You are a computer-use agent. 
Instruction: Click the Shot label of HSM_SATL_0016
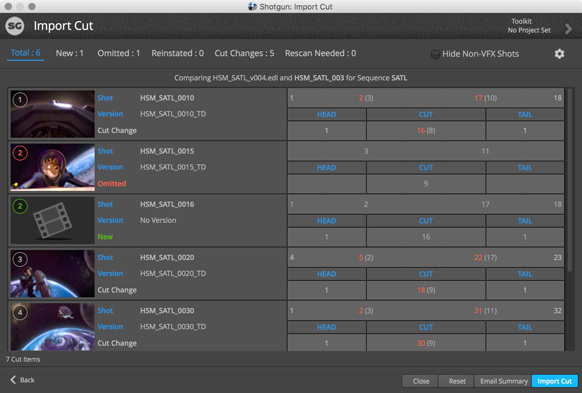[x=105, y=204]
